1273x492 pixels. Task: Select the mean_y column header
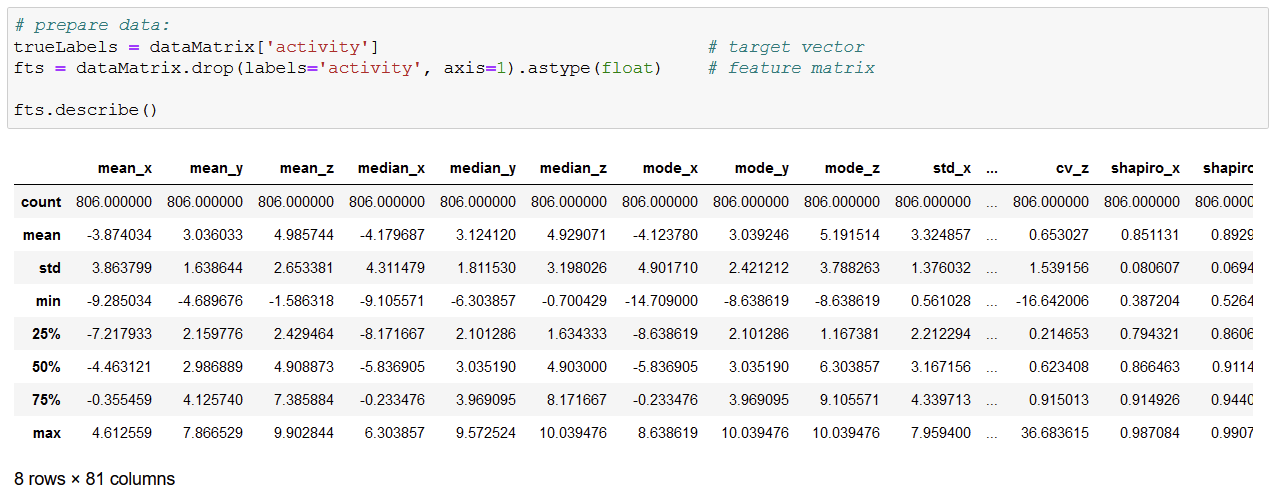click(216, 168)
